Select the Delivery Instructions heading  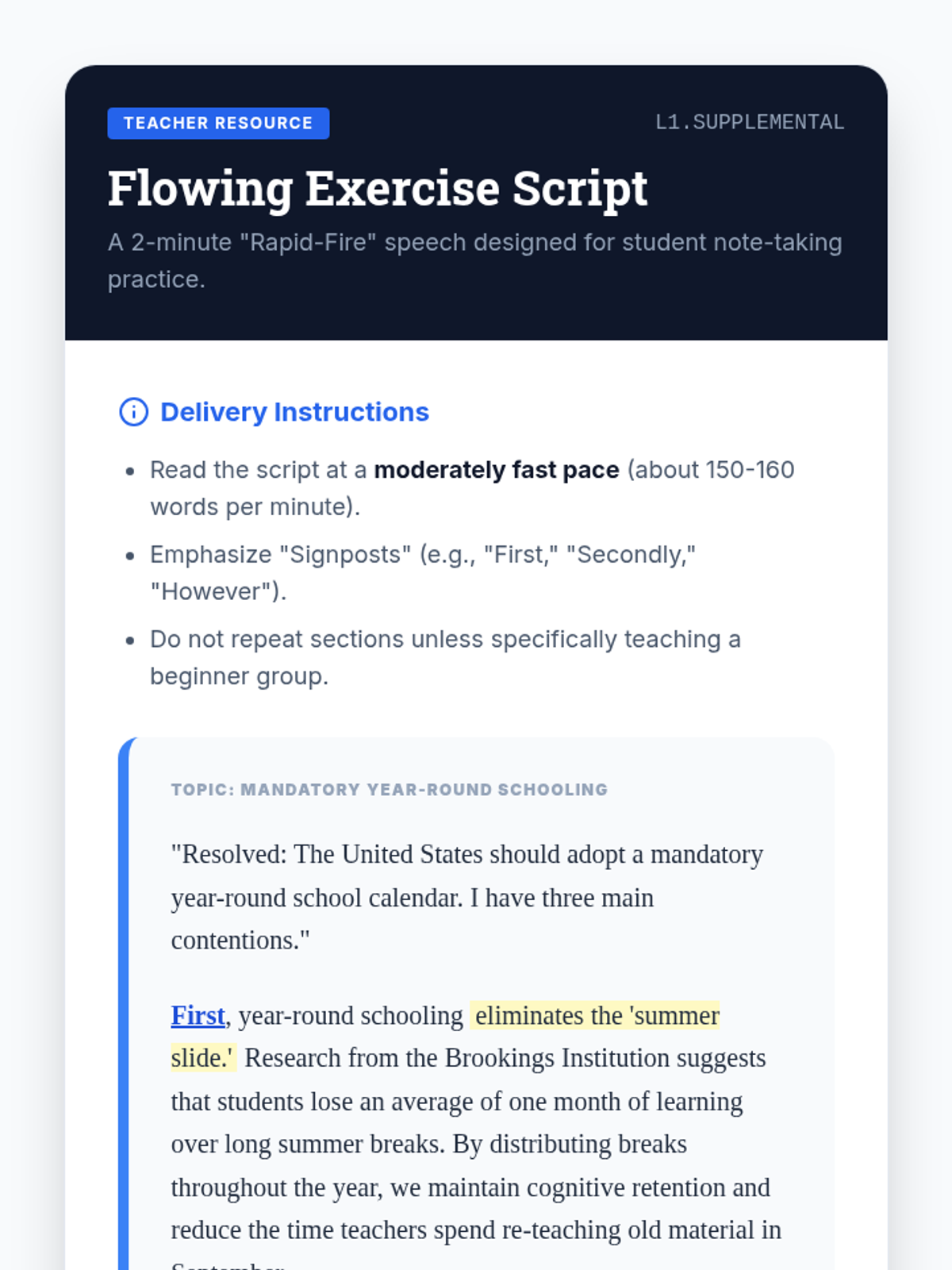coord(294,412)
